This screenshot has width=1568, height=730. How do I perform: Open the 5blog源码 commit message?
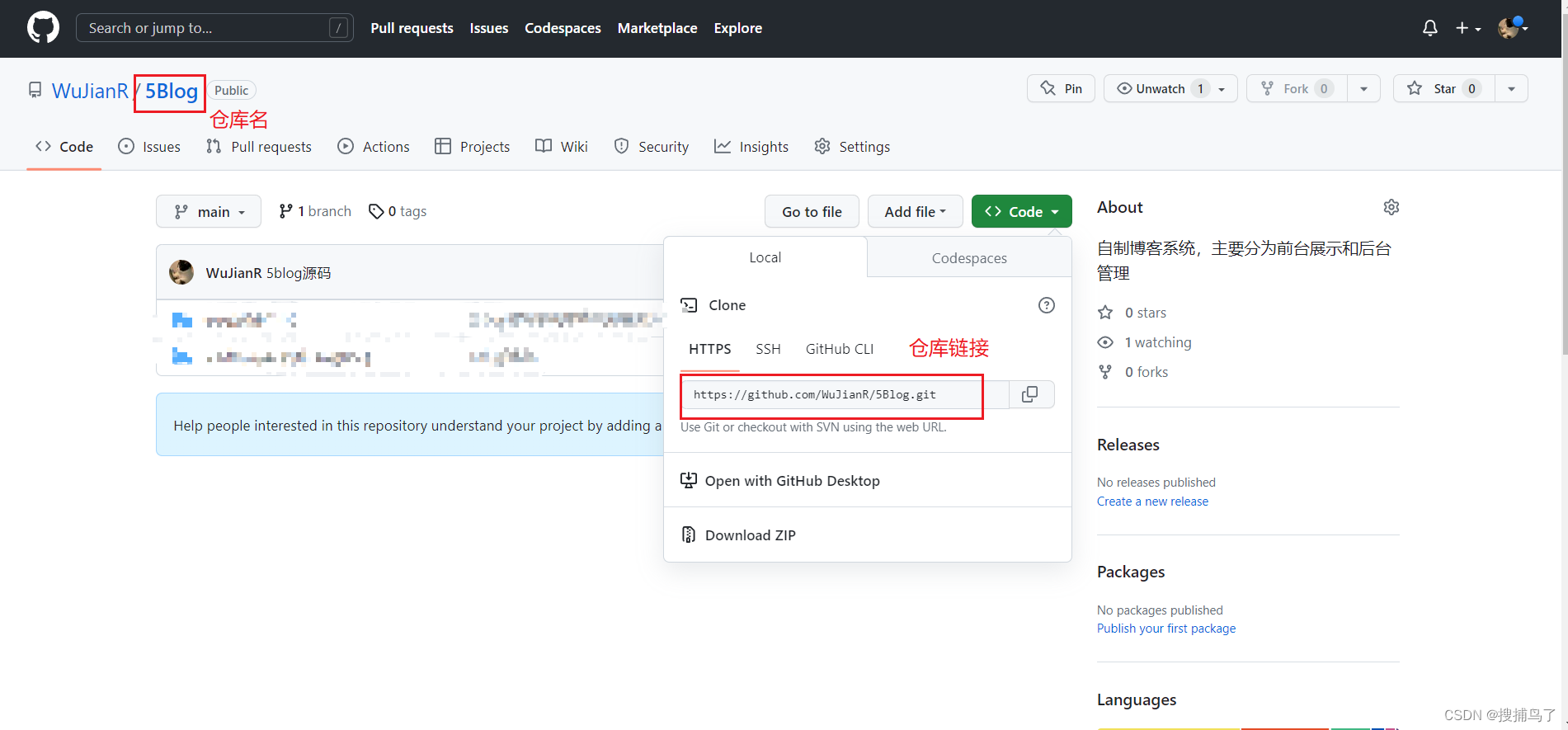(x=299, y=273)
